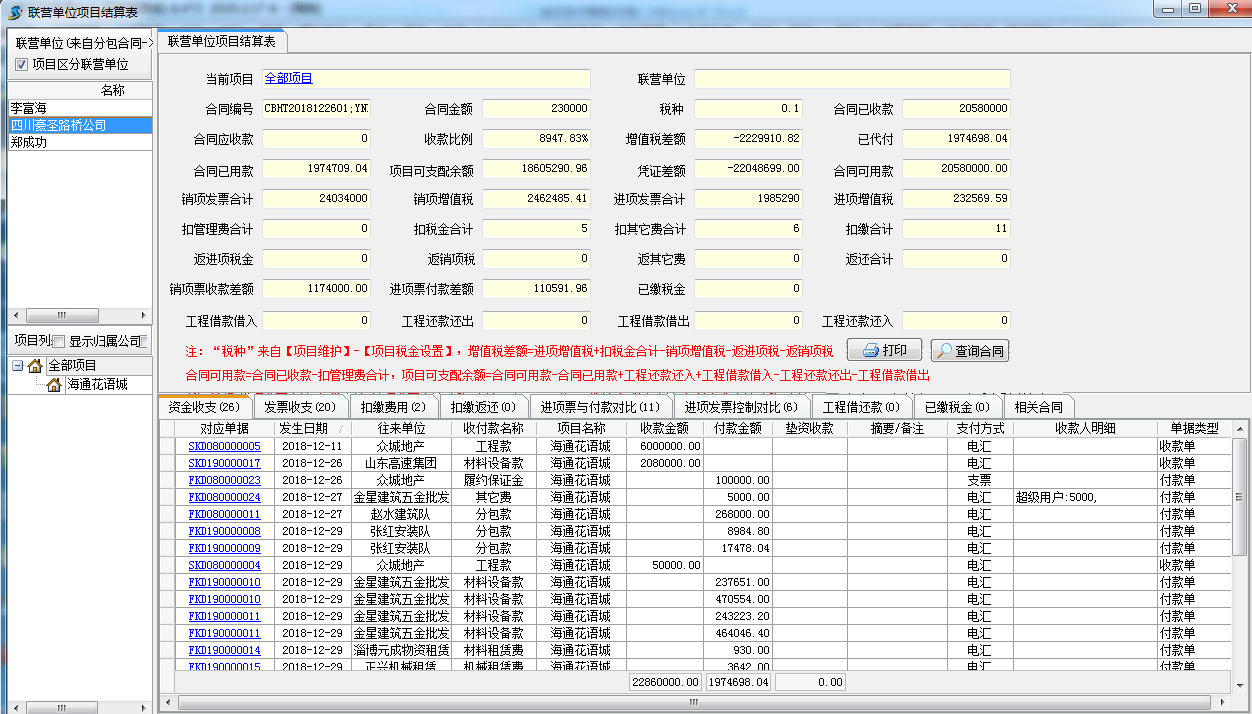Sort by the 发生日期 column header
This screenshot has width=1252, height=714.
312,429
